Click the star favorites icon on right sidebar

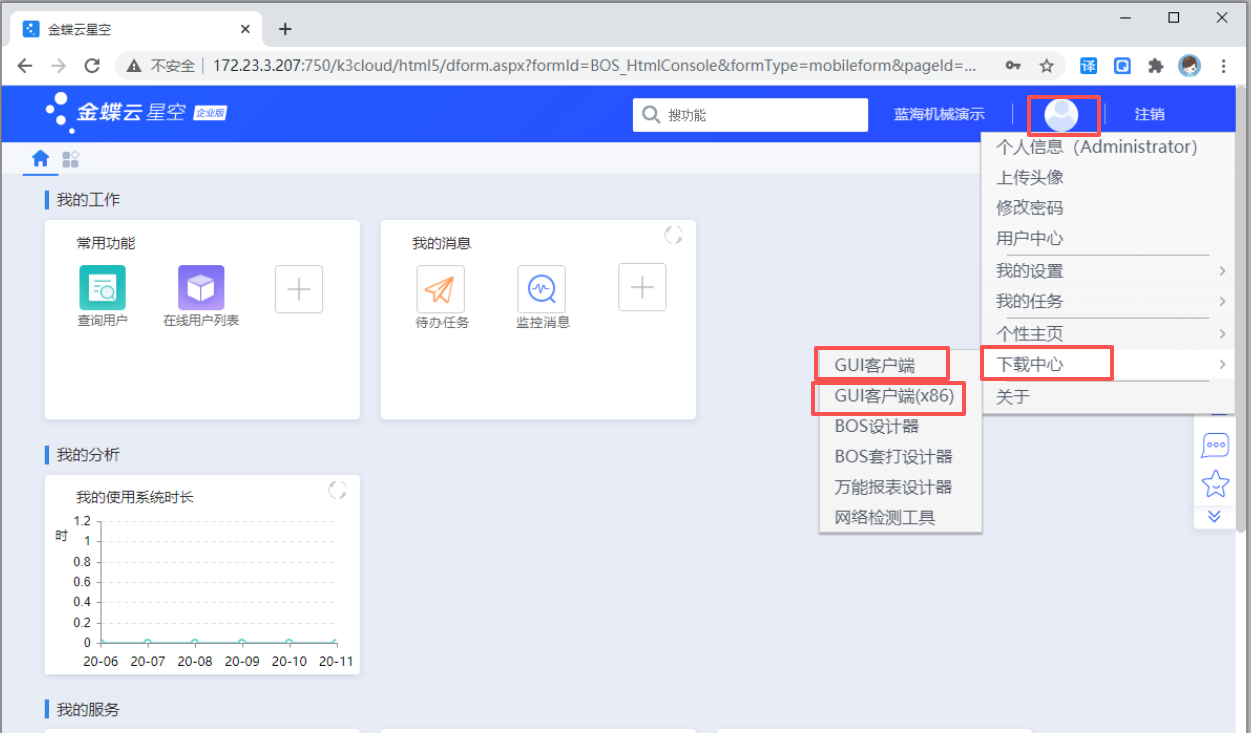point(1215,484)
